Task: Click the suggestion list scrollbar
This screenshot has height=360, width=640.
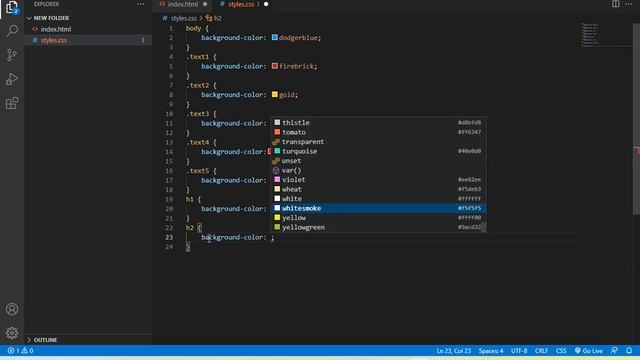Action: (x=484, y=227)
